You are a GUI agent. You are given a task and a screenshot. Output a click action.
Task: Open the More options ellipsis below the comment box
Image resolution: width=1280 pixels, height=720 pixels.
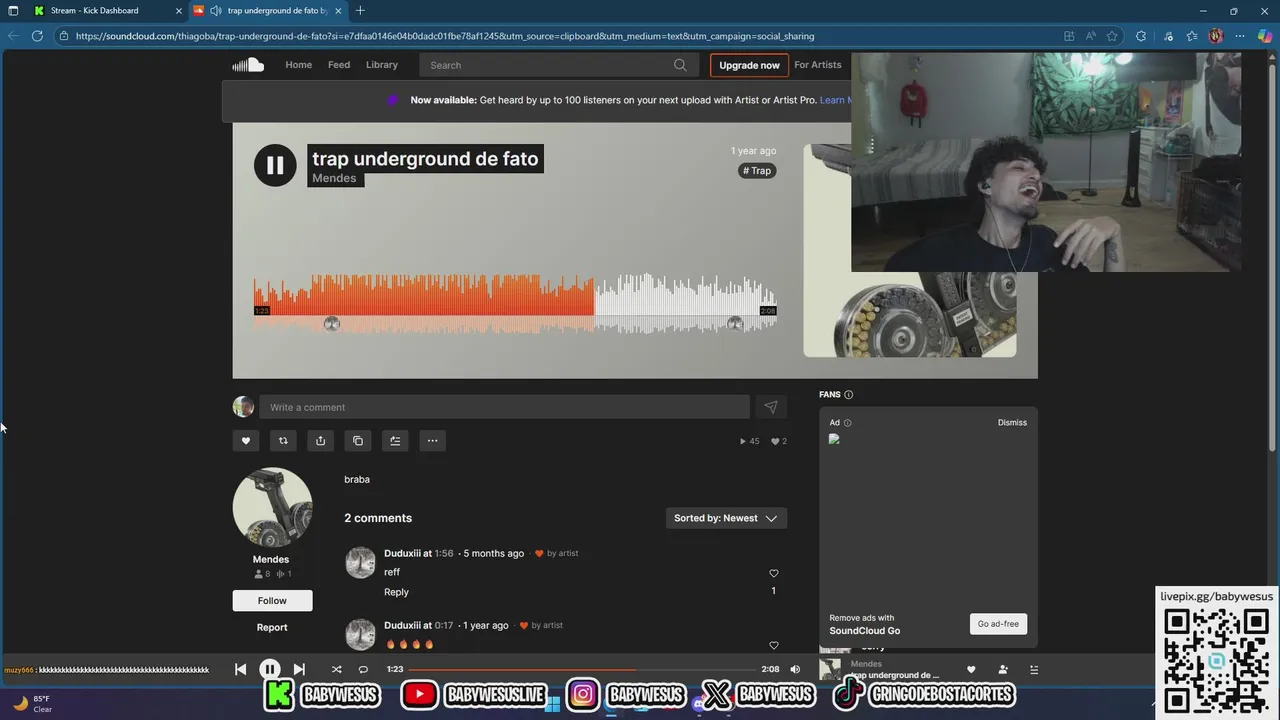click(432, 441)
